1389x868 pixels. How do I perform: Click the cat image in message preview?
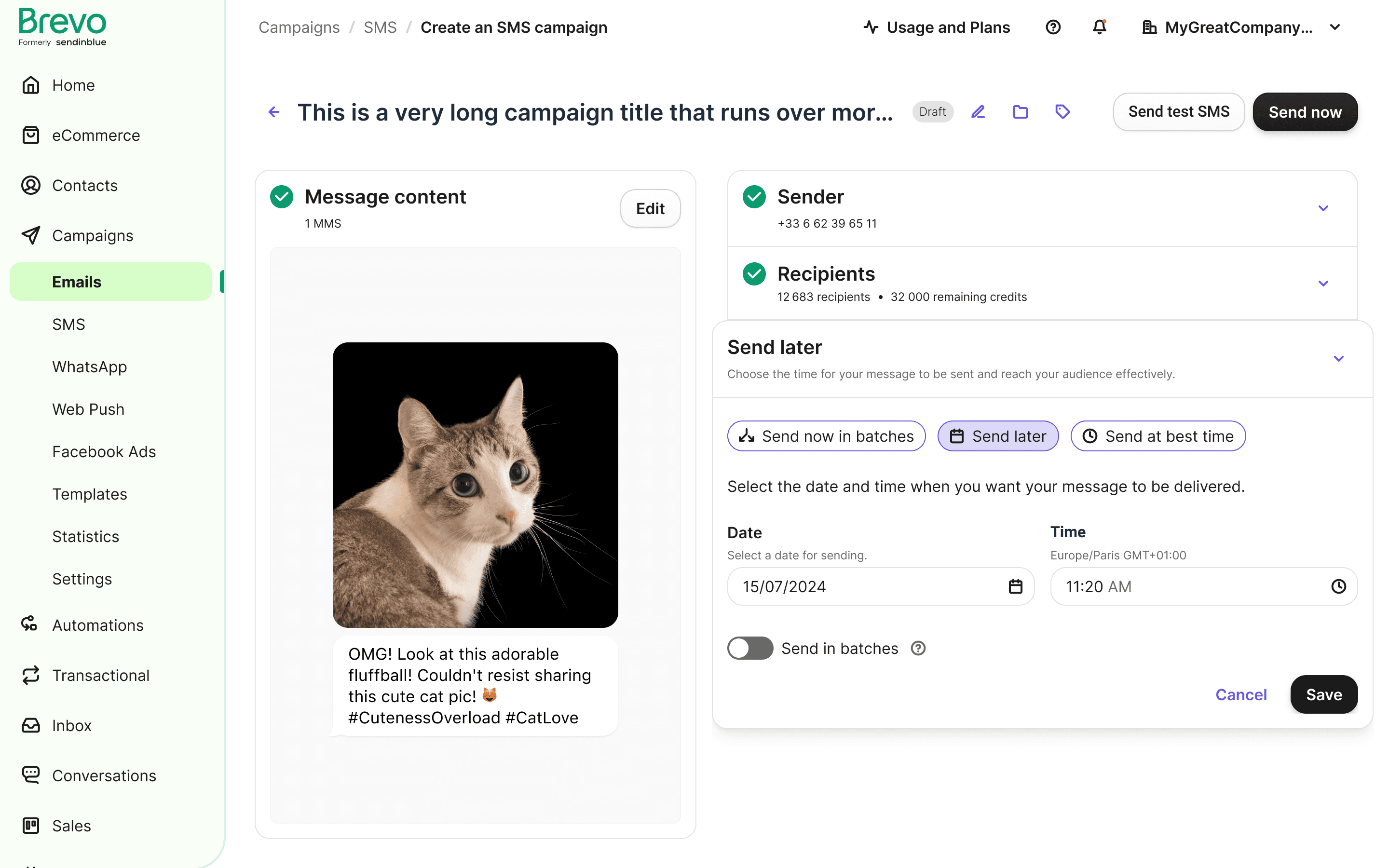coord(475,485)
